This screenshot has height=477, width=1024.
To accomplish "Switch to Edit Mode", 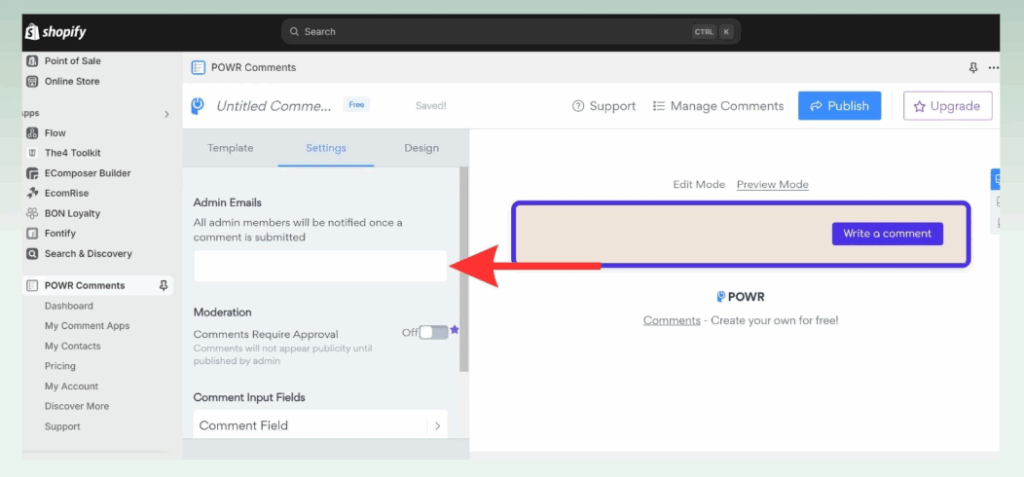I will pos(699,184).
